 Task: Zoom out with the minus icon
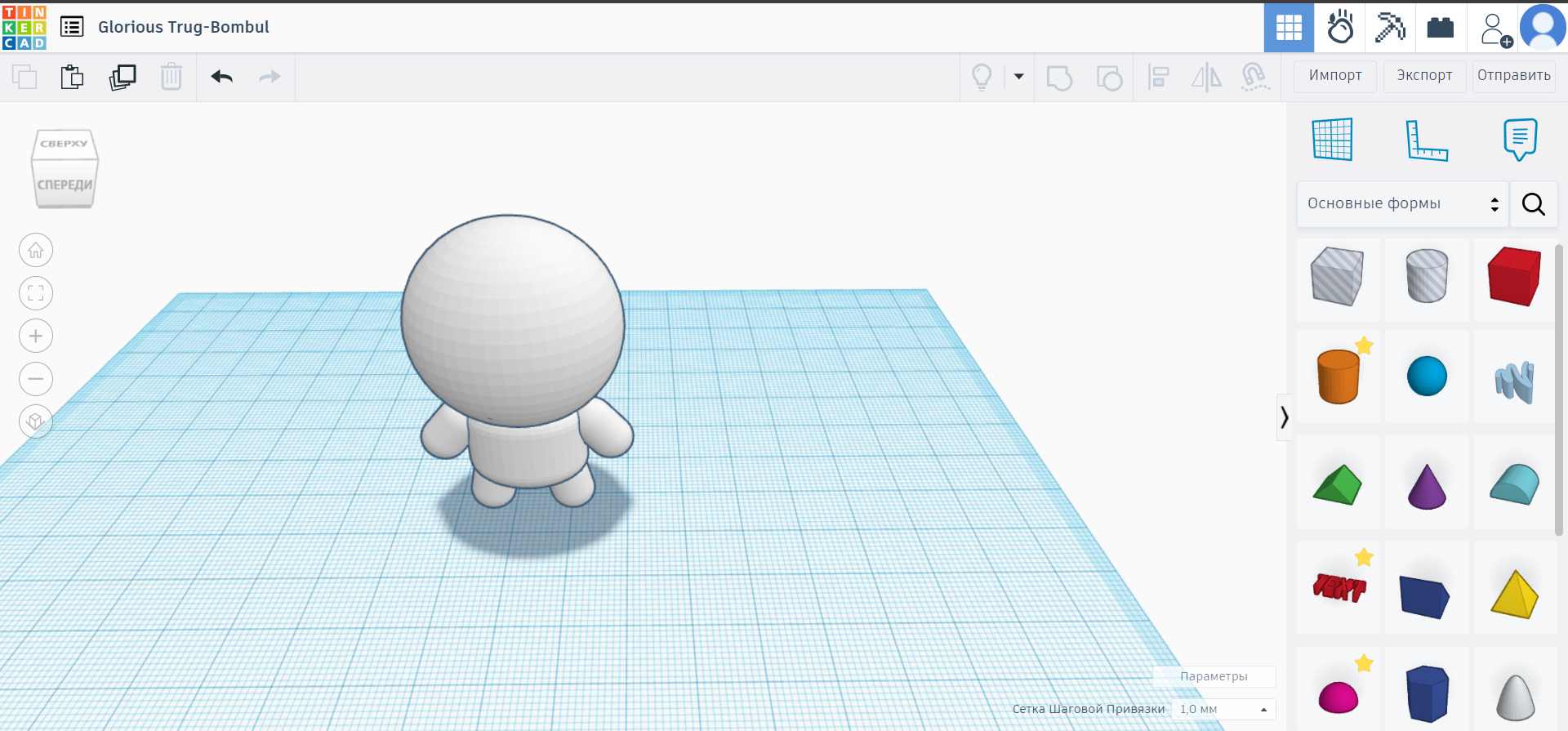click(36, 379)
